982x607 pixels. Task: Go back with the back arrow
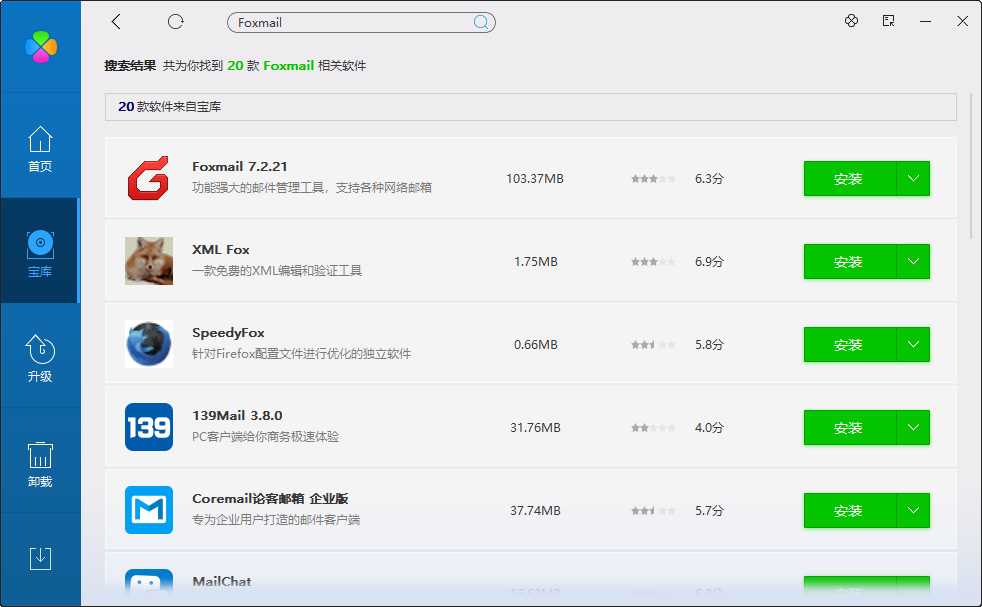click(x=116, y=22)
